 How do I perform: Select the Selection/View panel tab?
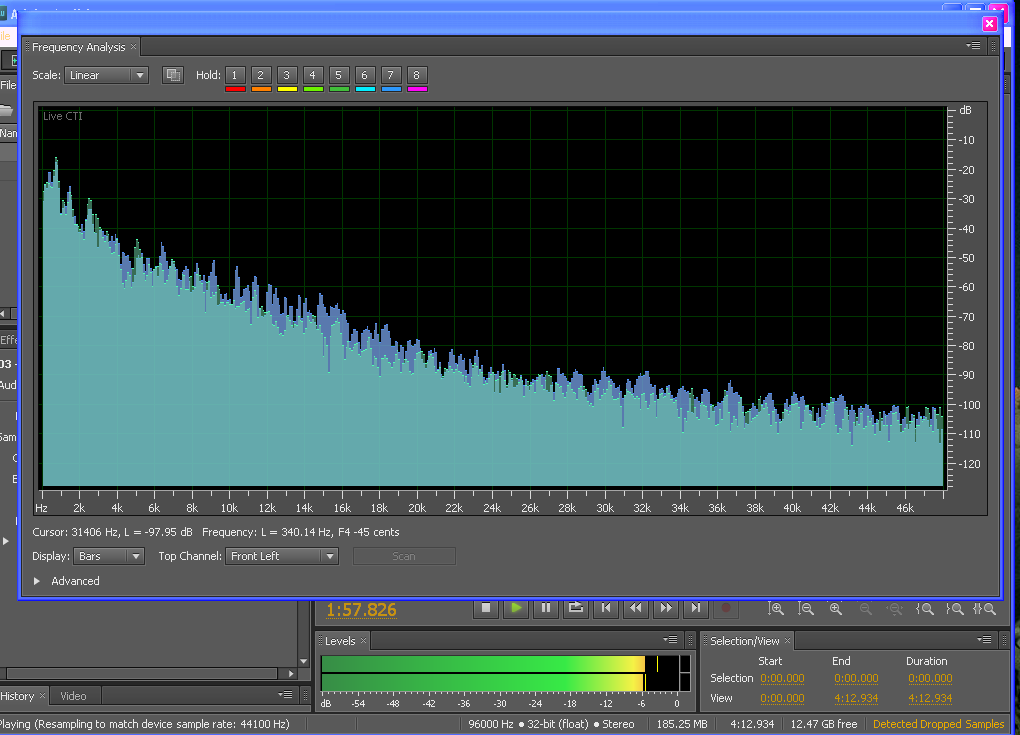pyautogui.click(x=744, y=641)
